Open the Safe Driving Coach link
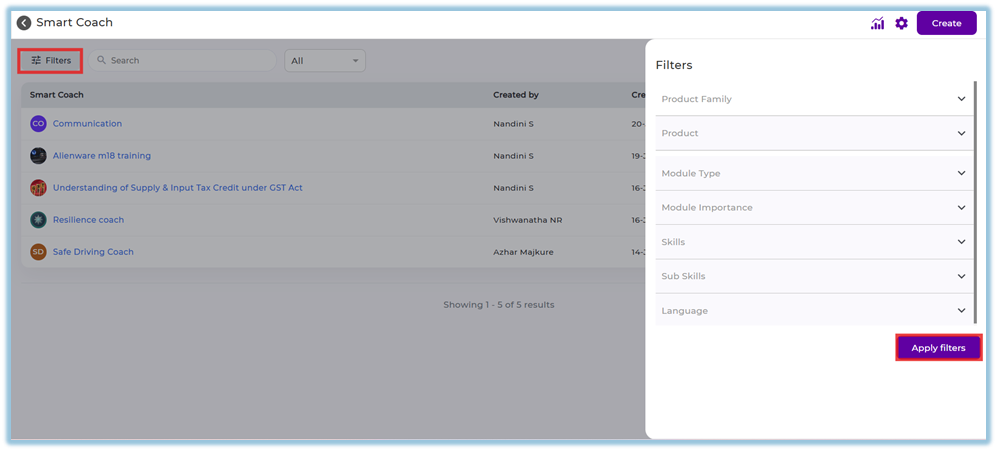The height and width of the screenshot is (451, 997). coord(93,252)
